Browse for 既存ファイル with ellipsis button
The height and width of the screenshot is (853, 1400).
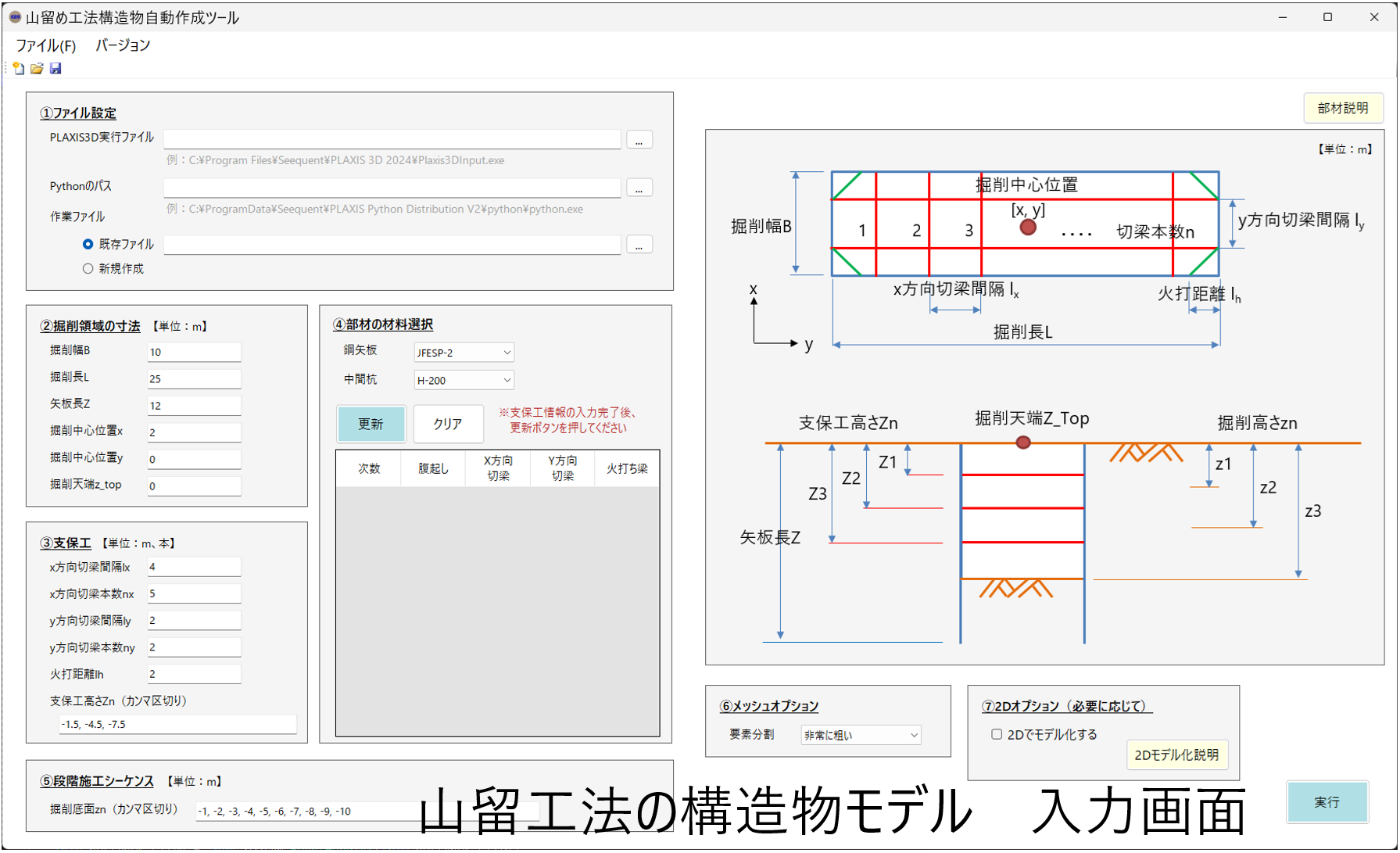(639, 246)
